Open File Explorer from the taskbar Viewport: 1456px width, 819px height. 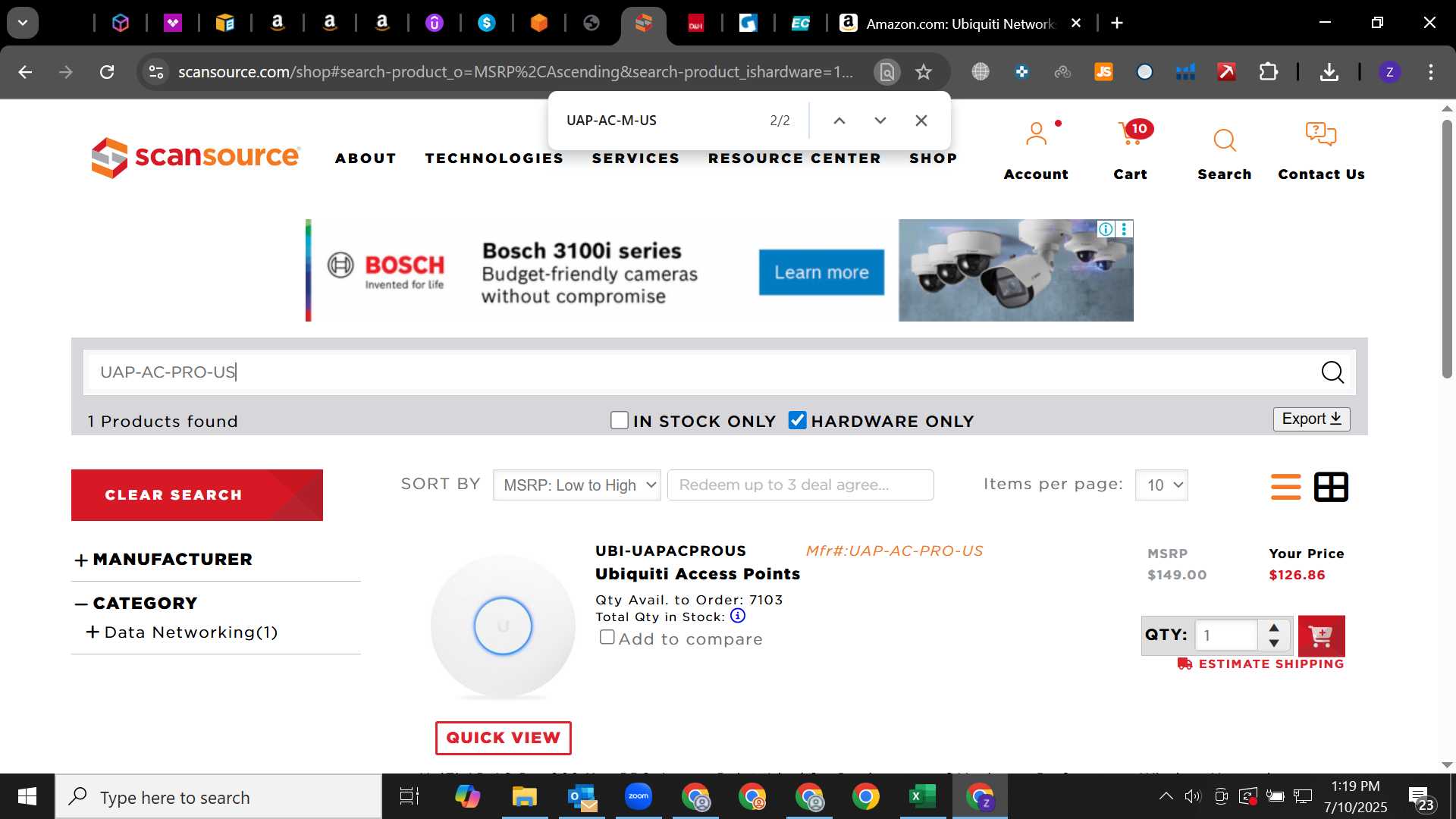(x=524, y=797)
